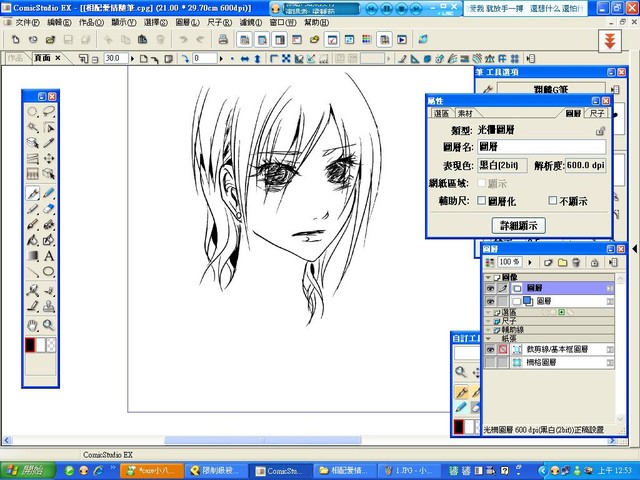Click the delete layer trash icon
Image resolution: width=640 pixels, height=480 pixels.
click(x=576, y=262)
